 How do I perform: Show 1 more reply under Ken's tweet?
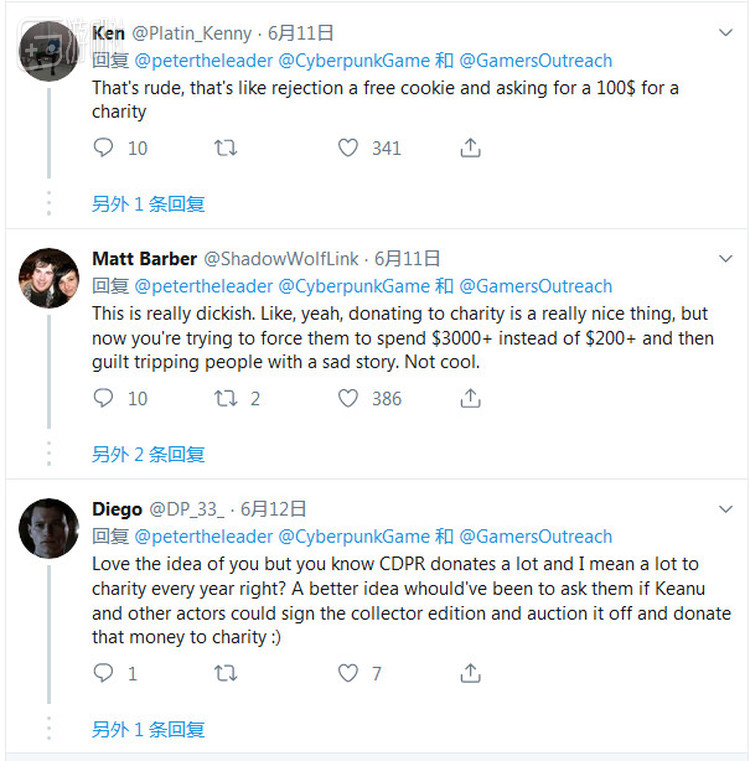click(x=148, y=204)
